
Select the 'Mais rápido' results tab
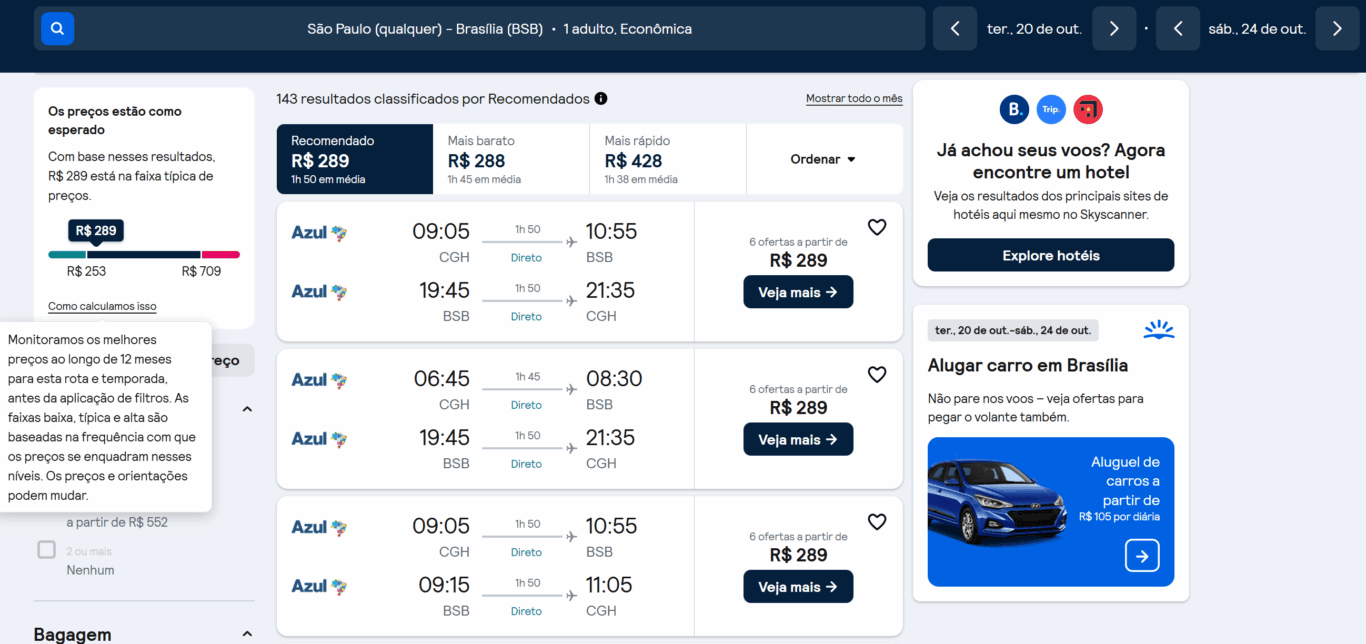(x=667, y=159)
